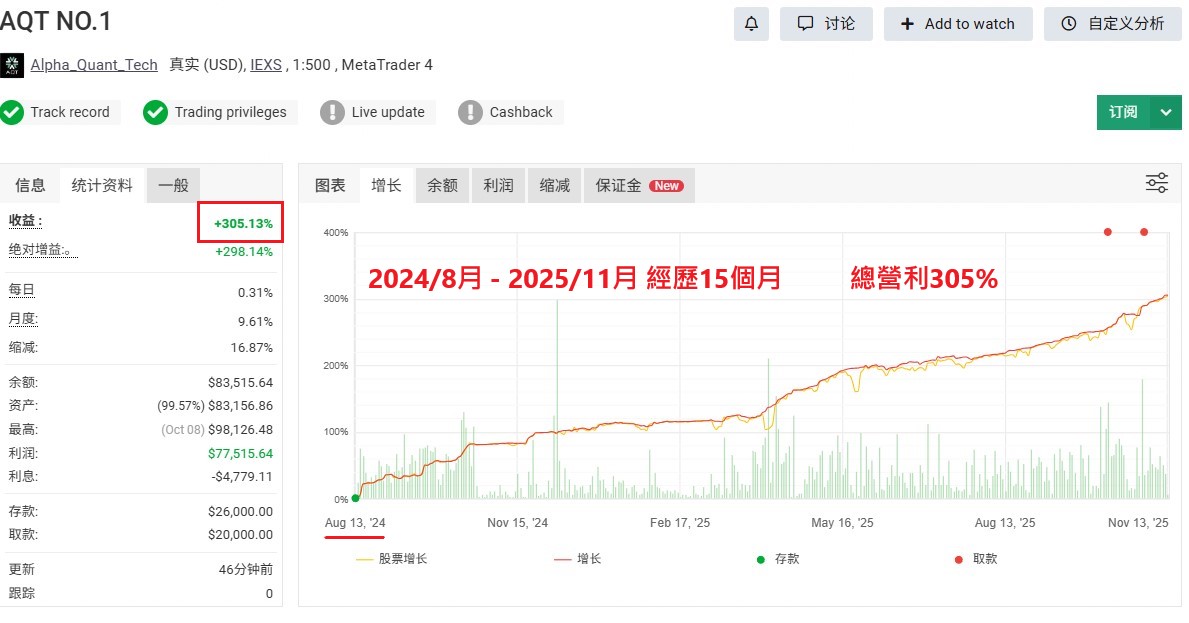The image size is (1189, 623).
Task: Open chart settings sliders icon
Action: click(1156, 183)
